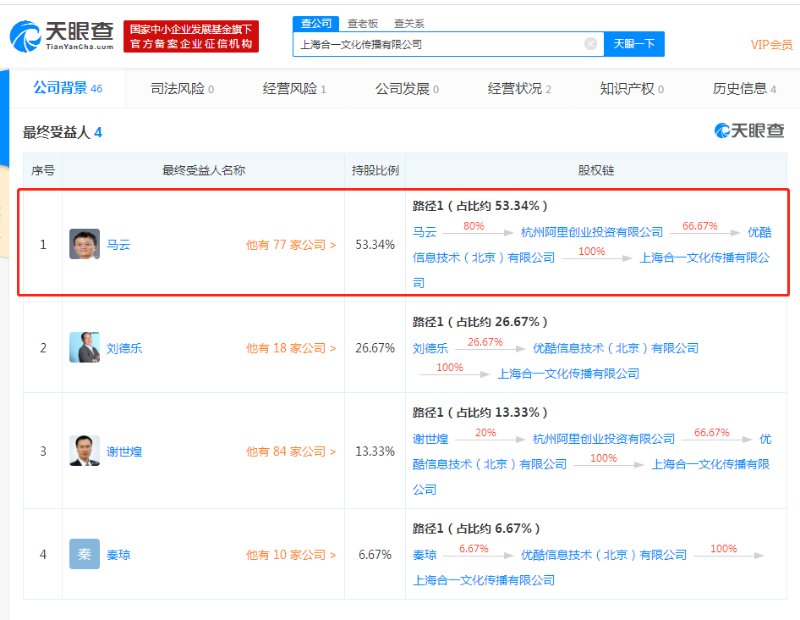This screenshot has height=620, width=800.
Task: Click the 13.33% shareholding cell
Action: [x=375, y=452]
